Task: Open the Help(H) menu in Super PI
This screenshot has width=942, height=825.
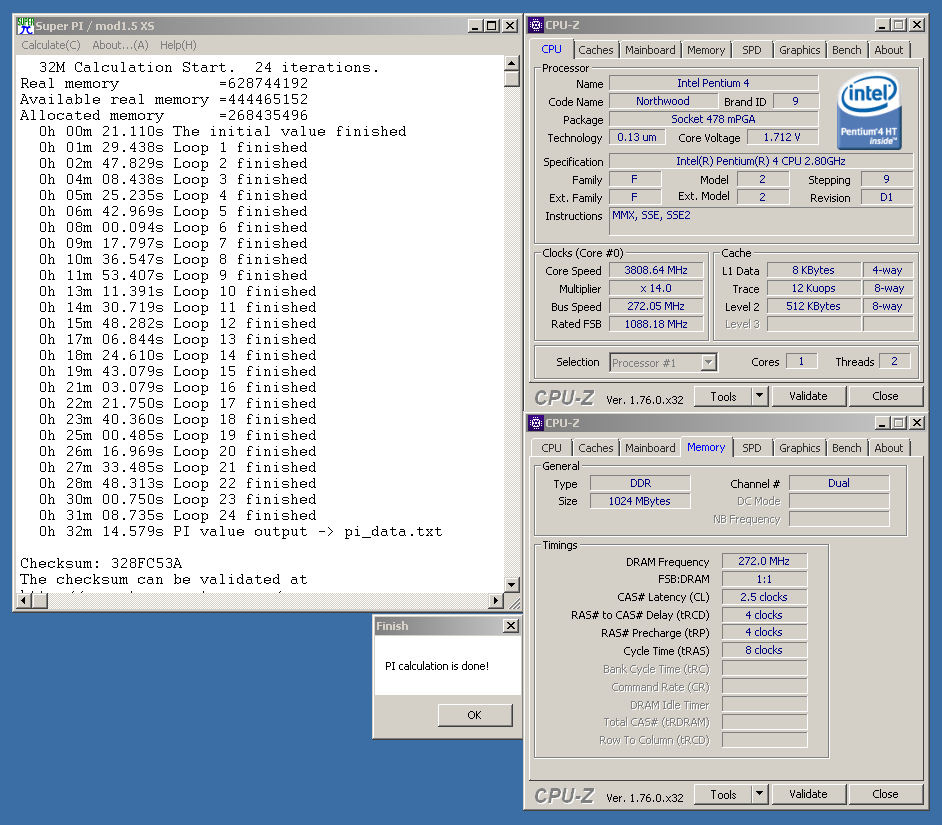Action: (178, 45)
